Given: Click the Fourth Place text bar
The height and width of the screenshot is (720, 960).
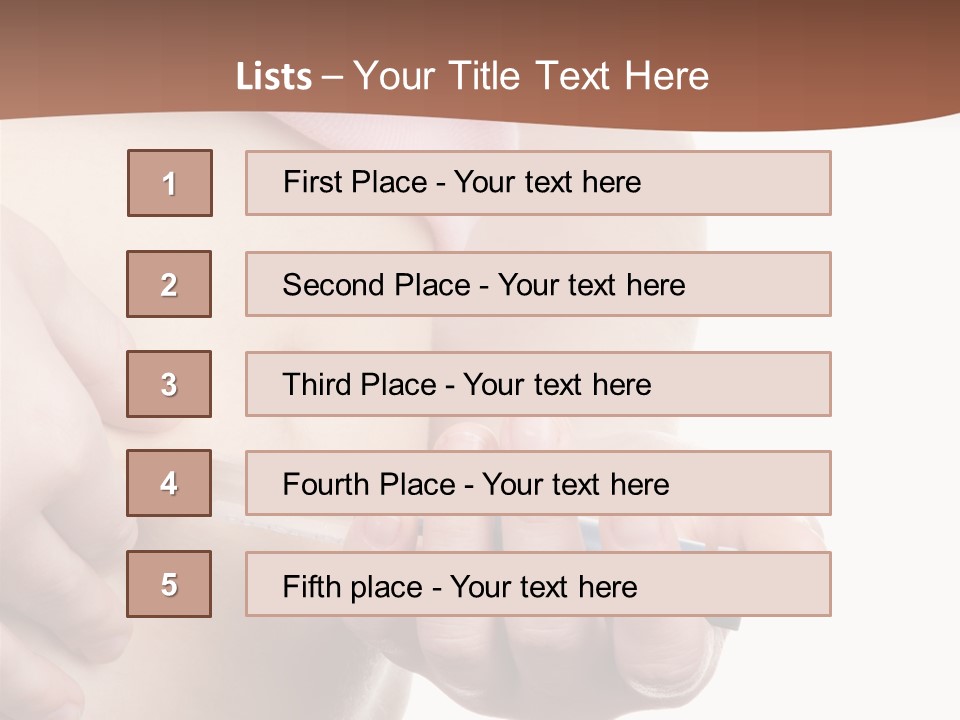Looking at the screenshot, I should click(x=538, y=483).
